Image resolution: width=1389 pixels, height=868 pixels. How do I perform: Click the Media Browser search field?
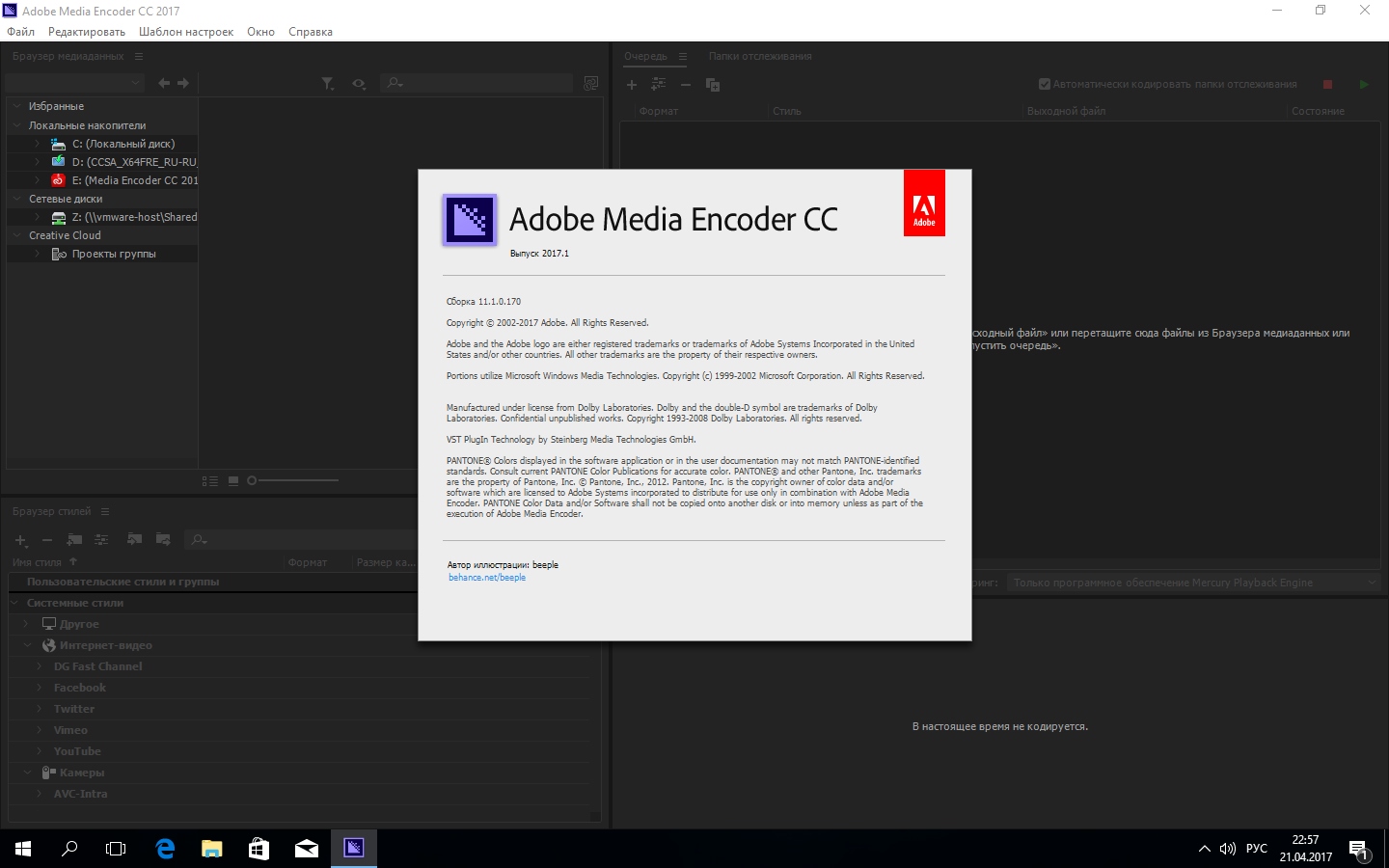478,84
